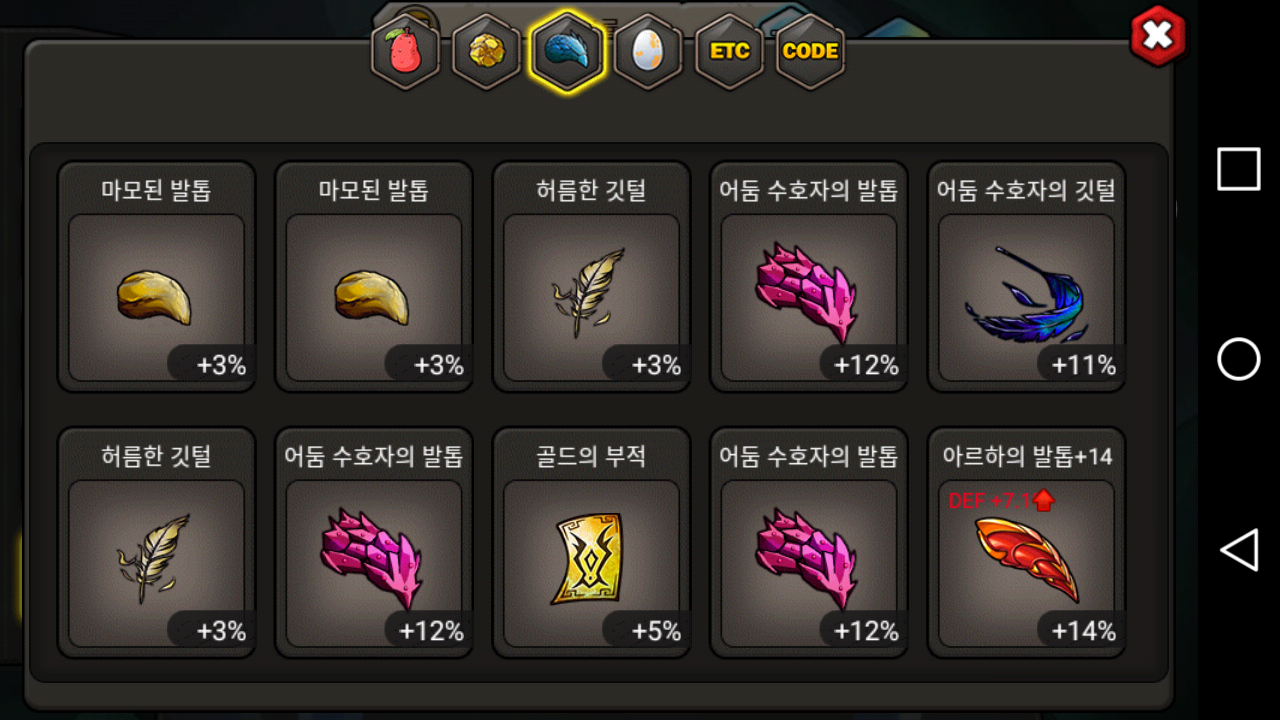The image size is (1280, 720).
Task: Select the 아르하의 발톱+14 red claw item
Action: [x=1026, y=542]
